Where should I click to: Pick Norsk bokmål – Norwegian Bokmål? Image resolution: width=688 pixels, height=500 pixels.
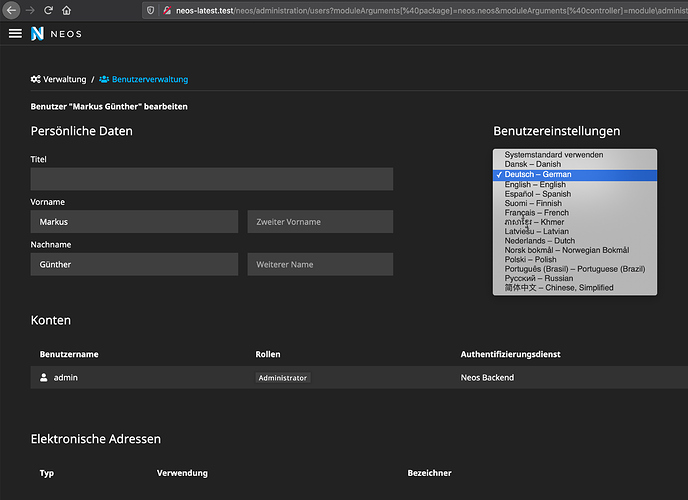pos(575,250)
